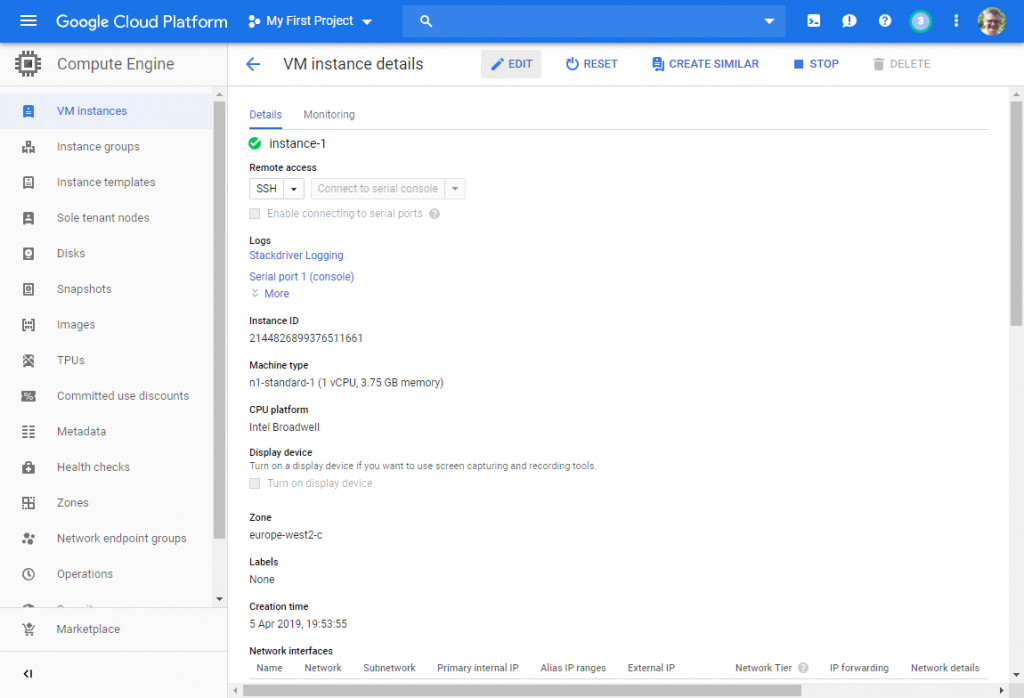Image resolution: width=1024 pixels, height=698 pixels.
Task: Click Connect to serial console button
Action: [x=377, y=189]
